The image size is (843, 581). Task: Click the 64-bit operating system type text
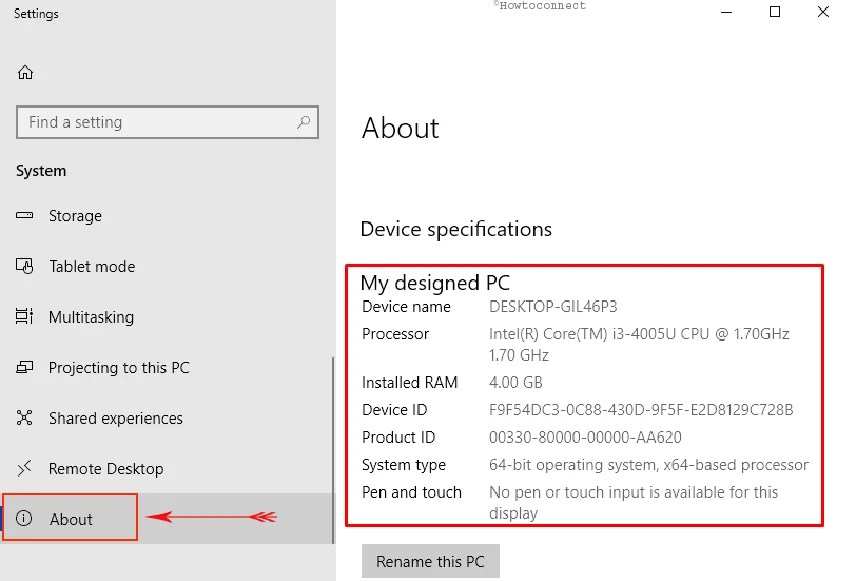[x=648, y=465]
